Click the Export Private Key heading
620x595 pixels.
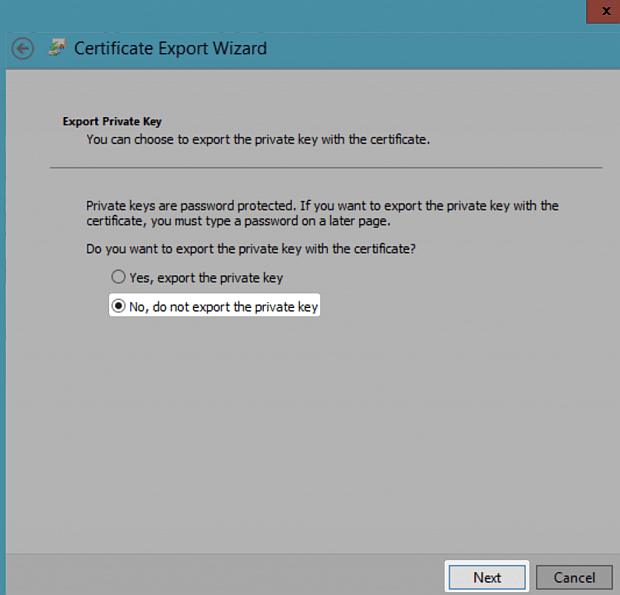click(112, 121)
